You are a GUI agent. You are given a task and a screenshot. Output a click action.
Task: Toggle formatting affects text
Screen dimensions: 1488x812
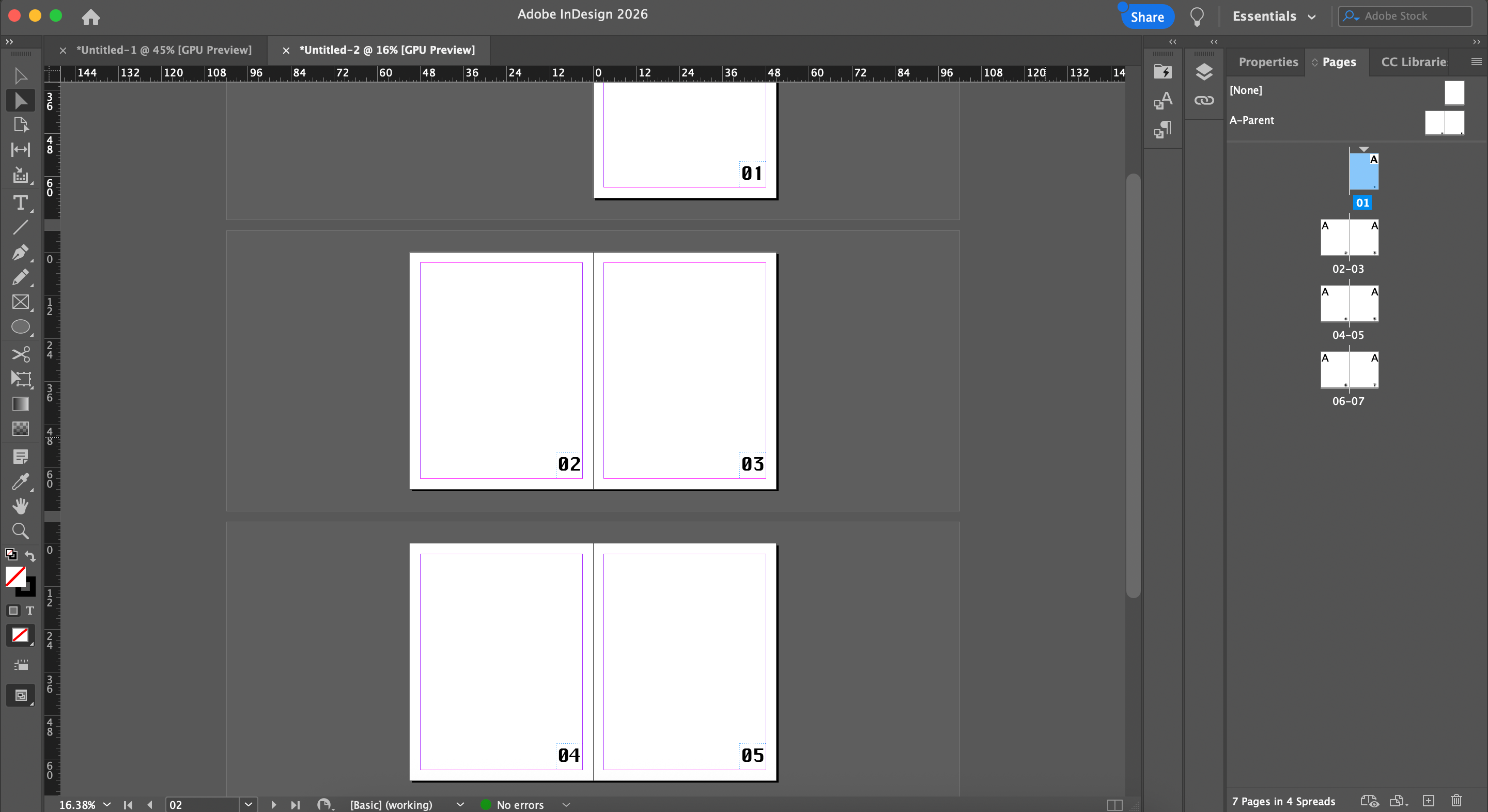coord(30,611)
